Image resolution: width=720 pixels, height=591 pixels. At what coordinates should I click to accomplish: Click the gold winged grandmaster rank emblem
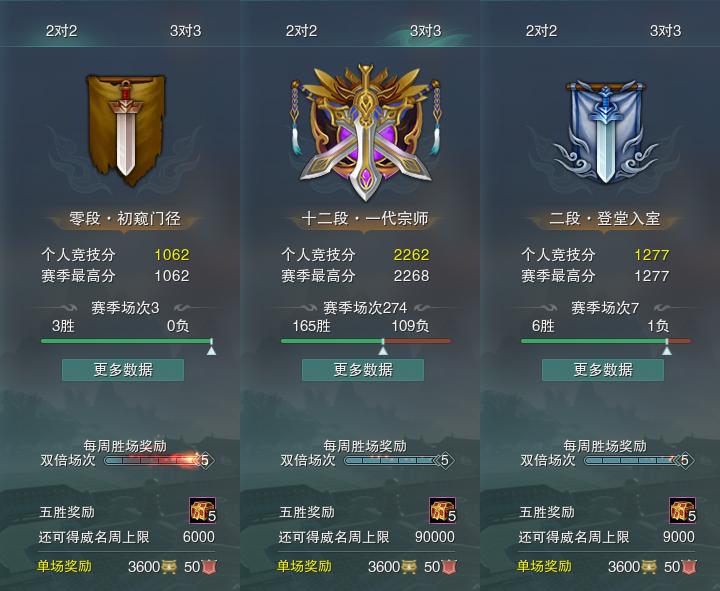(x=365, y=132)
